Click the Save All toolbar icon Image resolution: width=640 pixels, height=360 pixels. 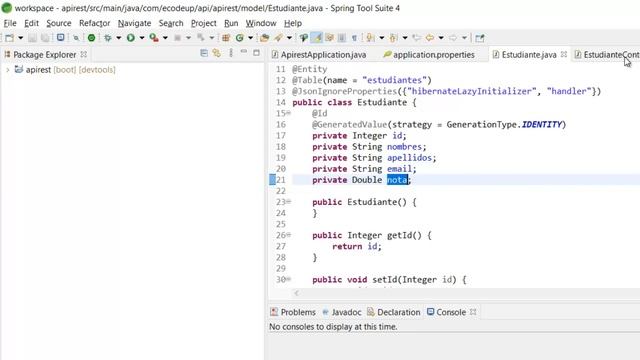45,38
